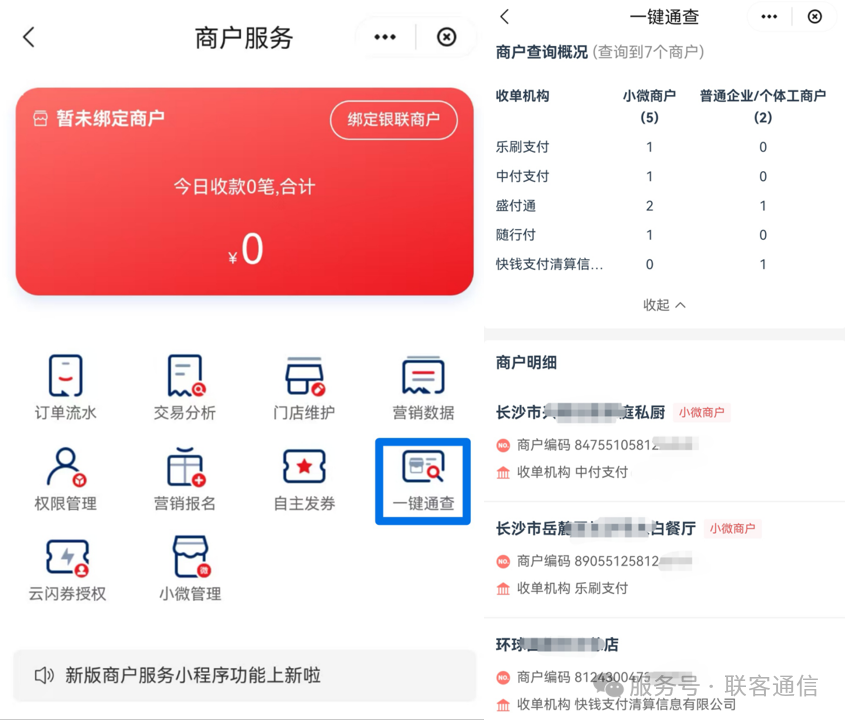
Task: Select the 环球 merchant entry
Action: click(557, 644)
